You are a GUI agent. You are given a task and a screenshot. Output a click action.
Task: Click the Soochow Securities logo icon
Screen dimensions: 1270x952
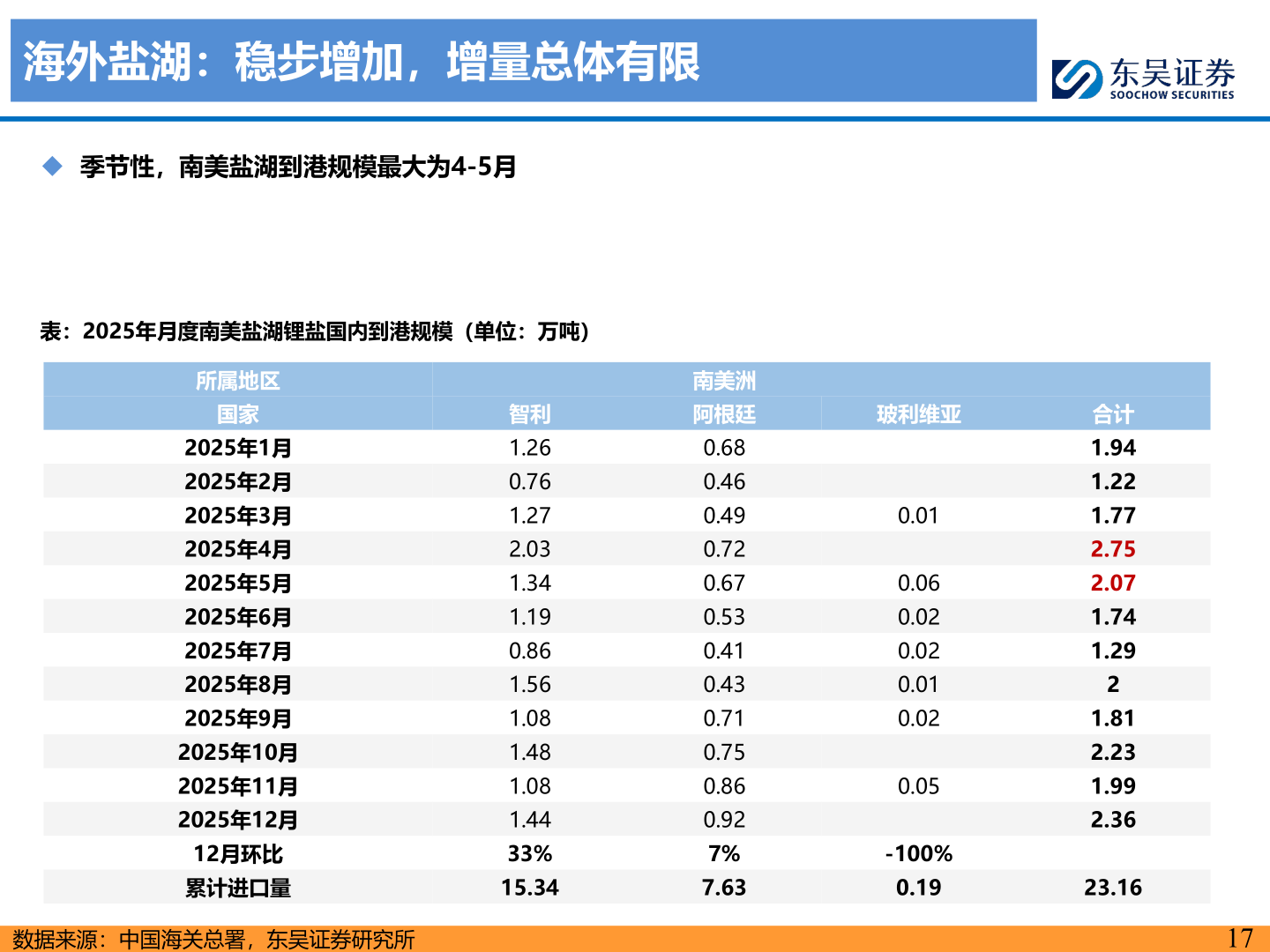[1074, 77]
